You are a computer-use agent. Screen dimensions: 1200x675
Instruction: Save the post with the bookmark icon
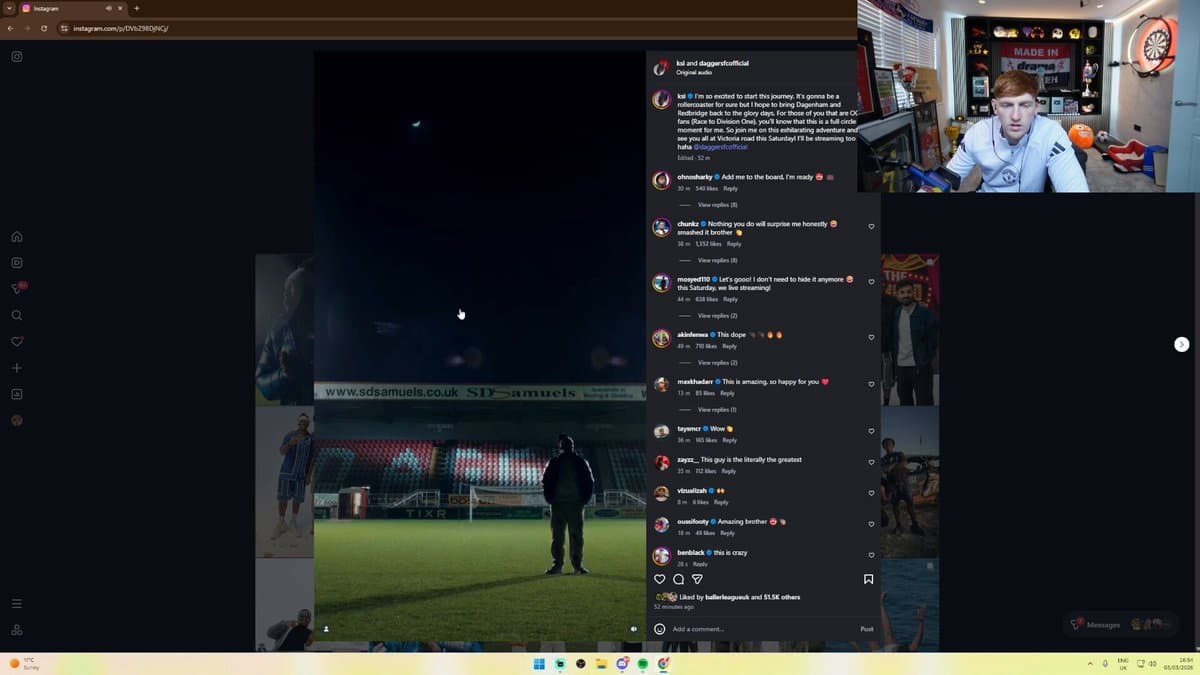[x=868, y=579]
